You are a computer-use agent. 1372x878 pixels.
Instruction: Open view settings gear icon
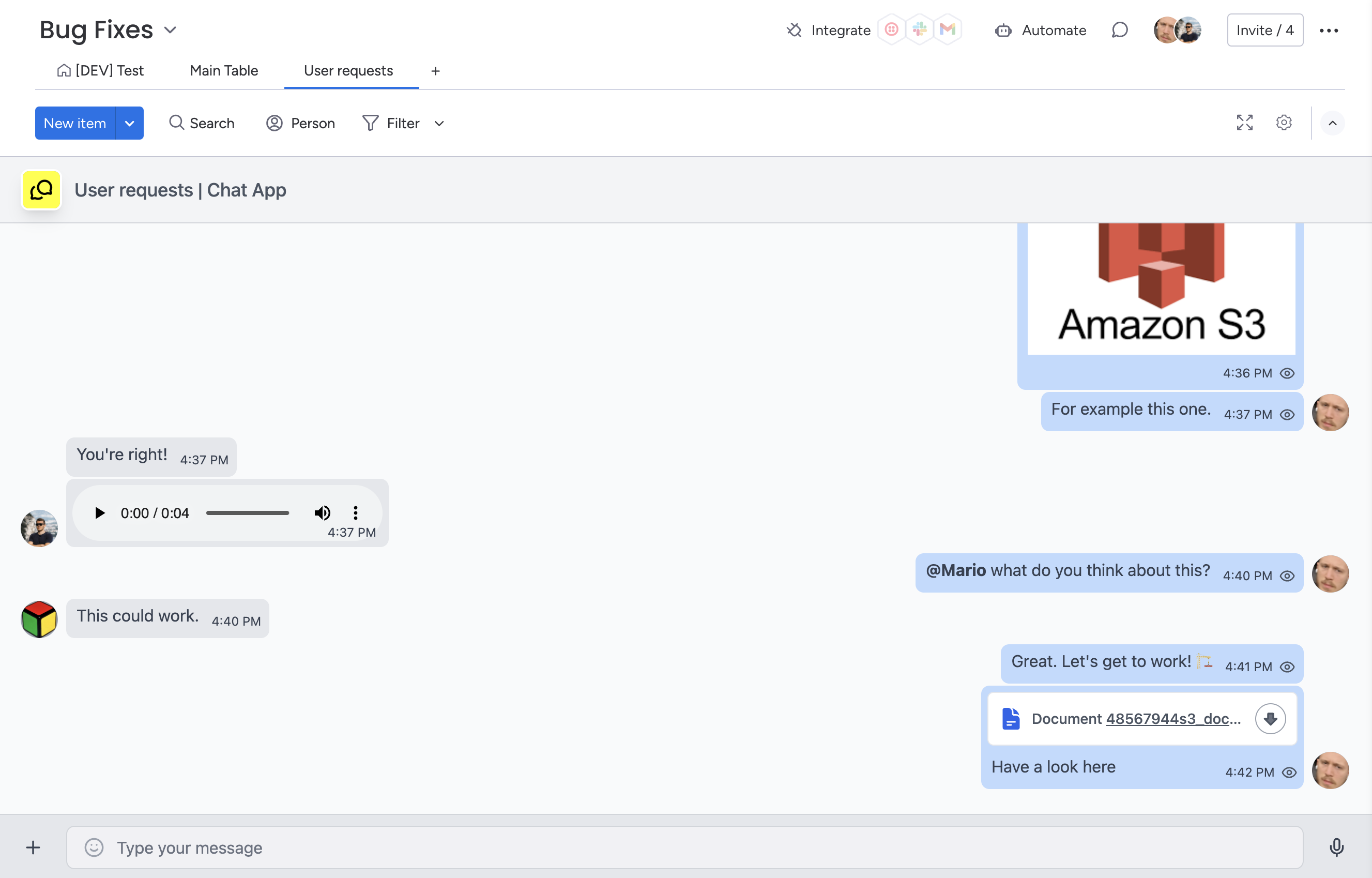1284,123
